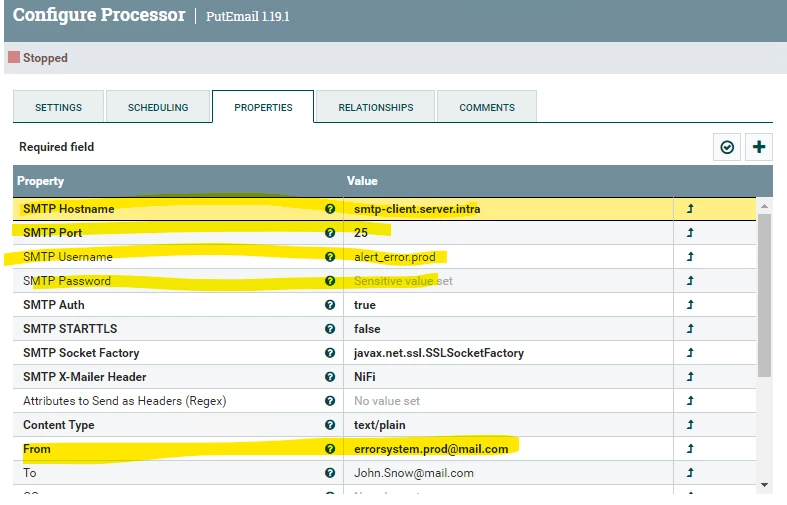Click scrollbar down arrow in properties table
787x505 pixels.
[764, 485]
